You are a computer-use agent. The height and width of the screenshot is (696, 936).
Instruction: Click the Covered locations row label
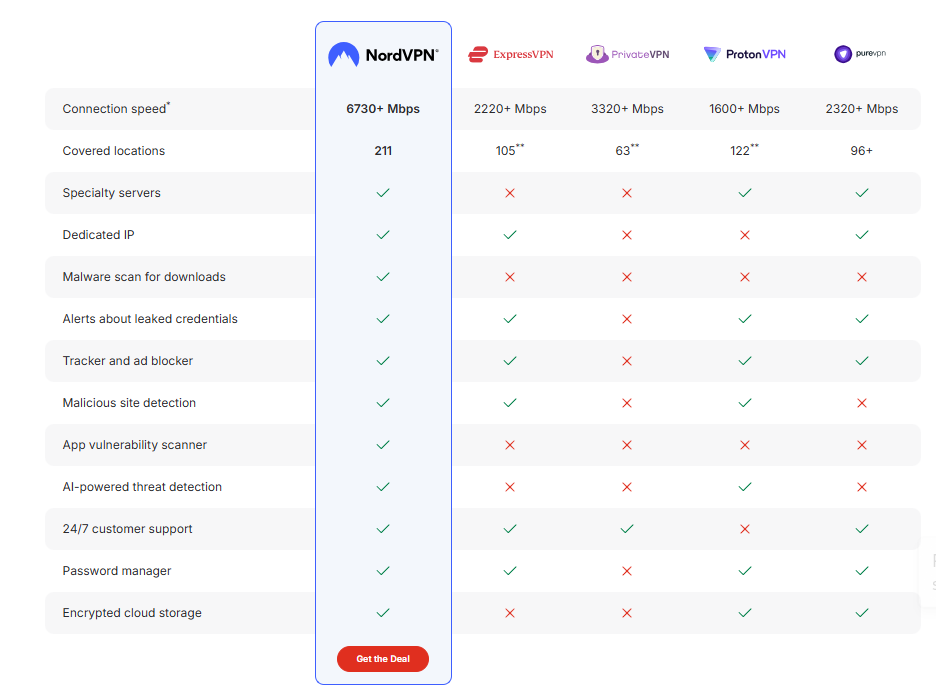tap(114, 150)
